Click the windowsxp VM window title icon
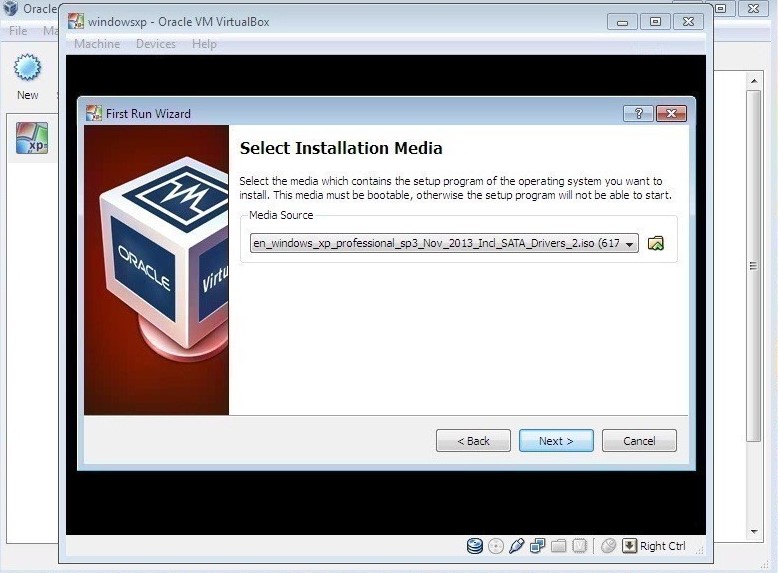This screenshot has width=778, height=573. point(76,21)
